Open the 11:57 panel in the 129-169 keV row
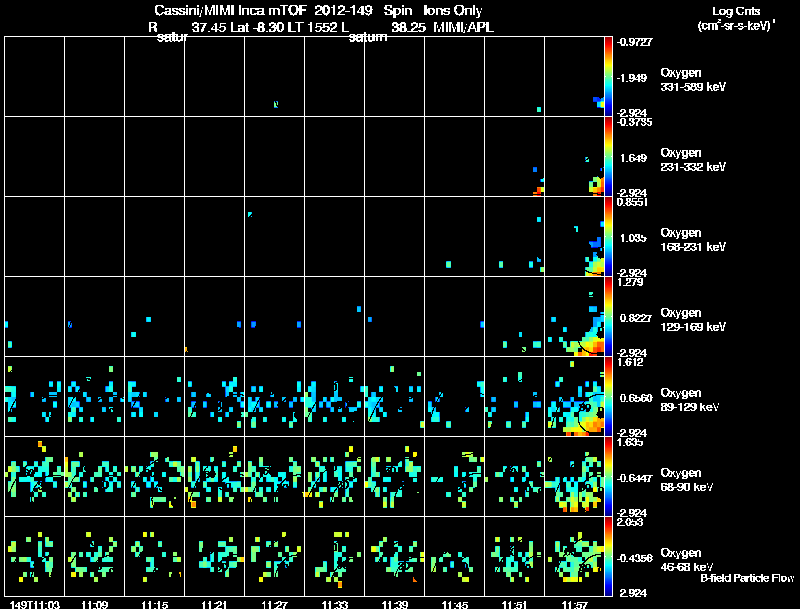 574,316
